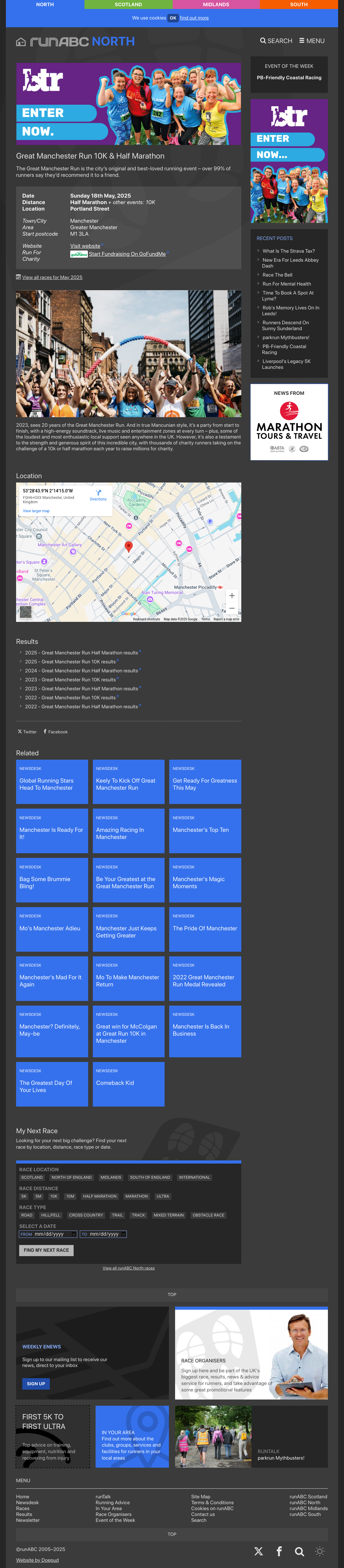The width and height of the screenshot is (344, 1568).
Task: Click Find My Next Race button
Action: [x=46, y=1250]
